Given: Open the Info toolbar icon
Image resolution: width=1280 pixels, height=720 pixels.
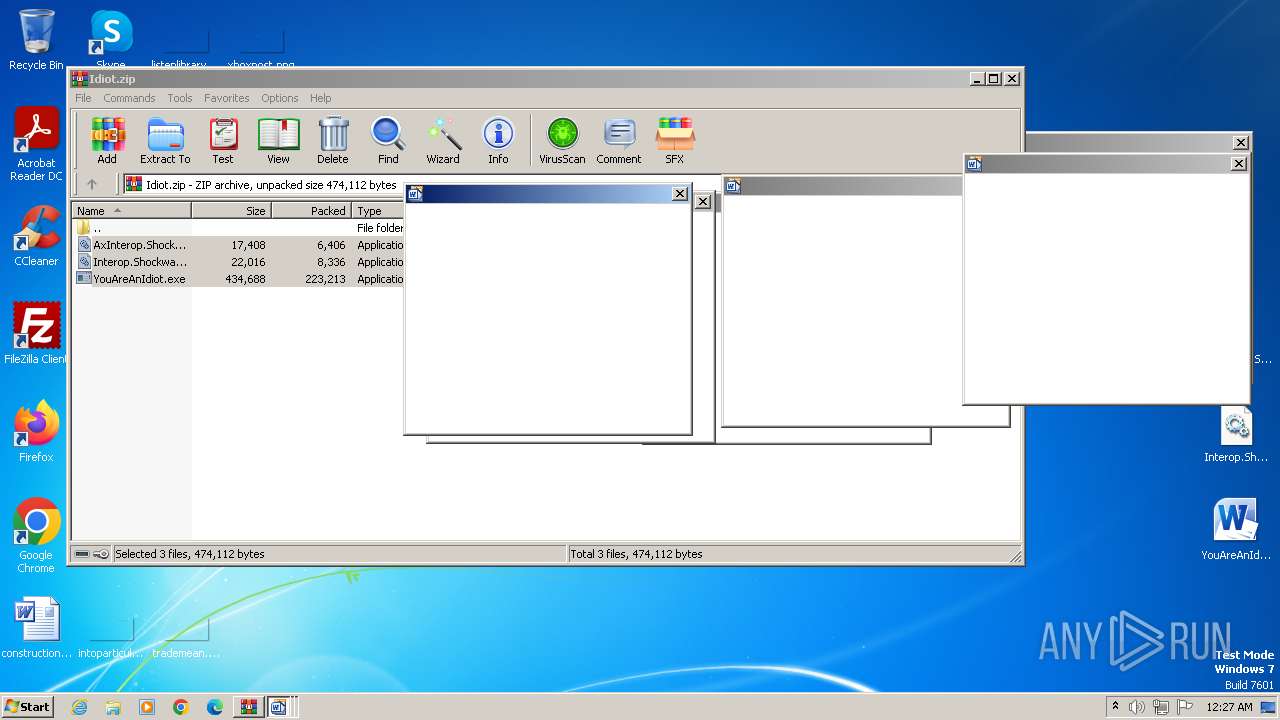Looking at the screenshot, I should tap(498, 141).
